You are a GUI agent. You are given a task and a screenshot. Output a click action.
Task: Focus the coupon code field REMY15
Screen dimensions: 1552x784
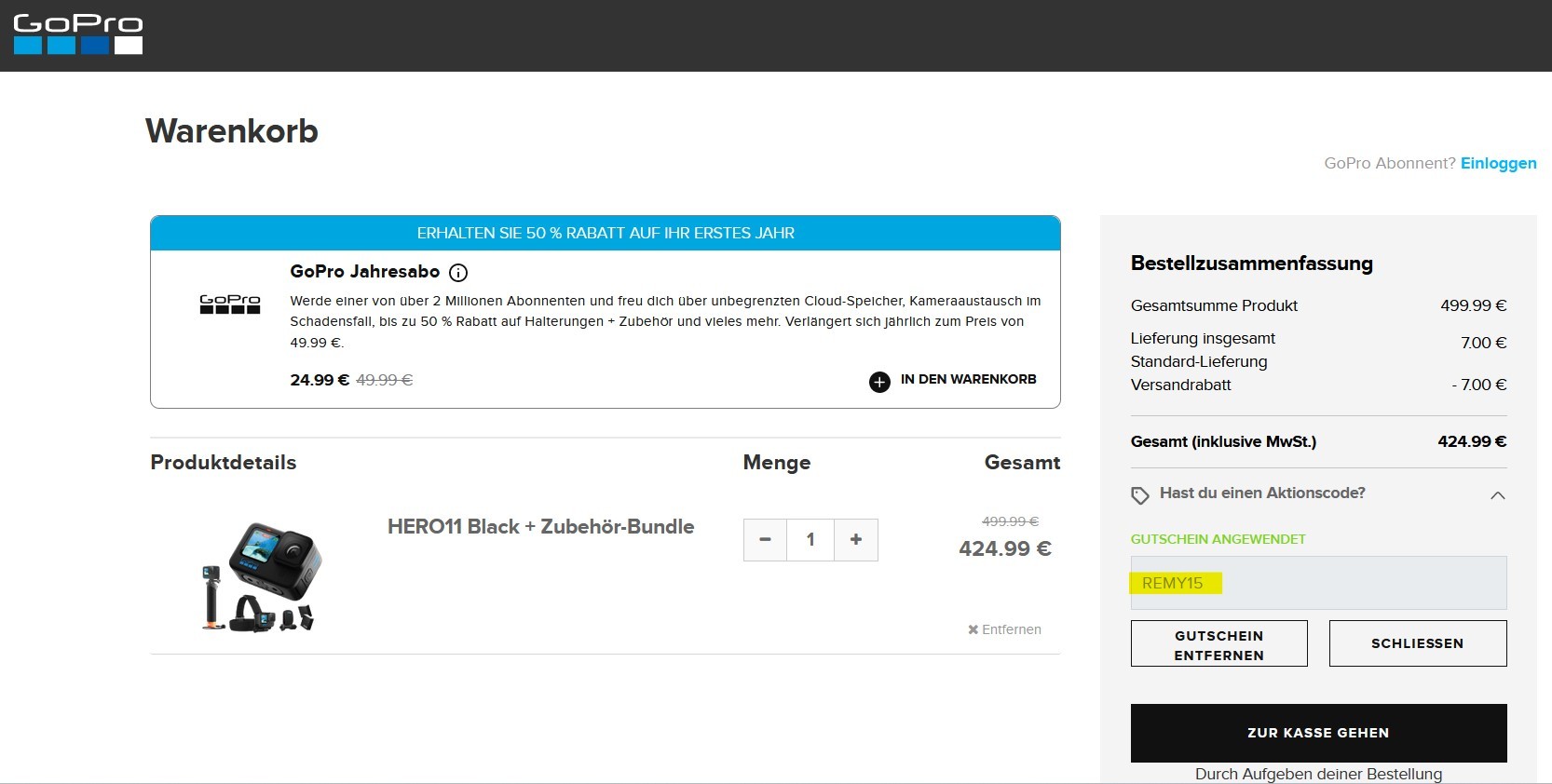click(x=1318, y=583)
